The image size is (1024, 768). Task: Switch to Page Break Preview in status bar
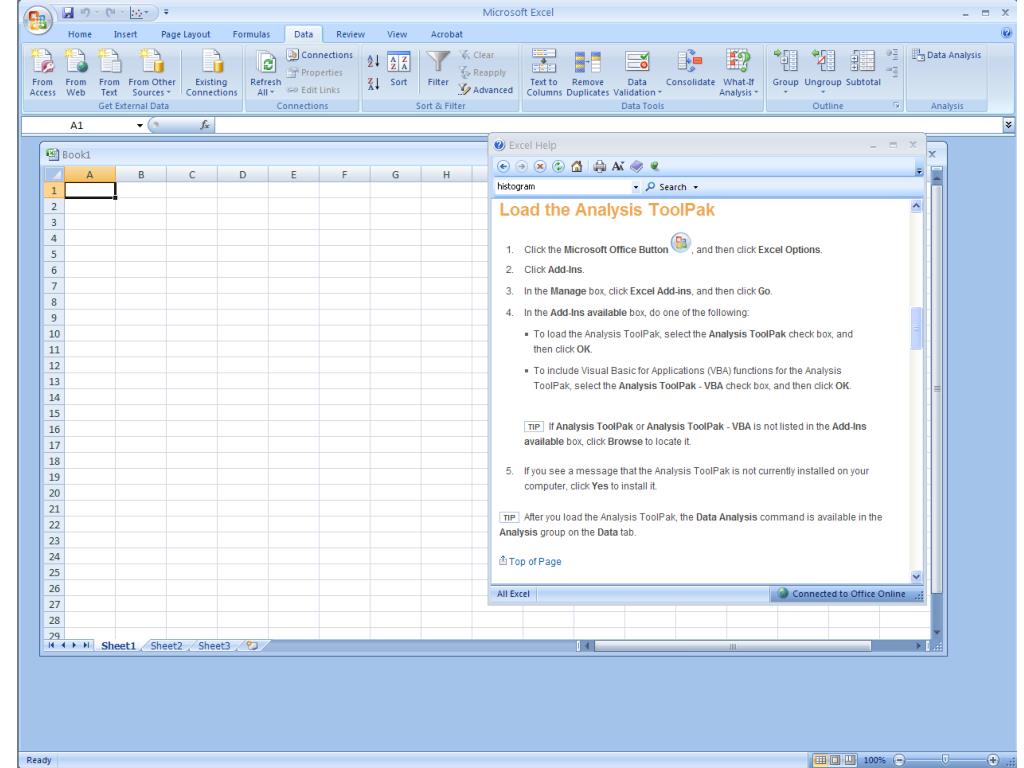click(850, 760)
